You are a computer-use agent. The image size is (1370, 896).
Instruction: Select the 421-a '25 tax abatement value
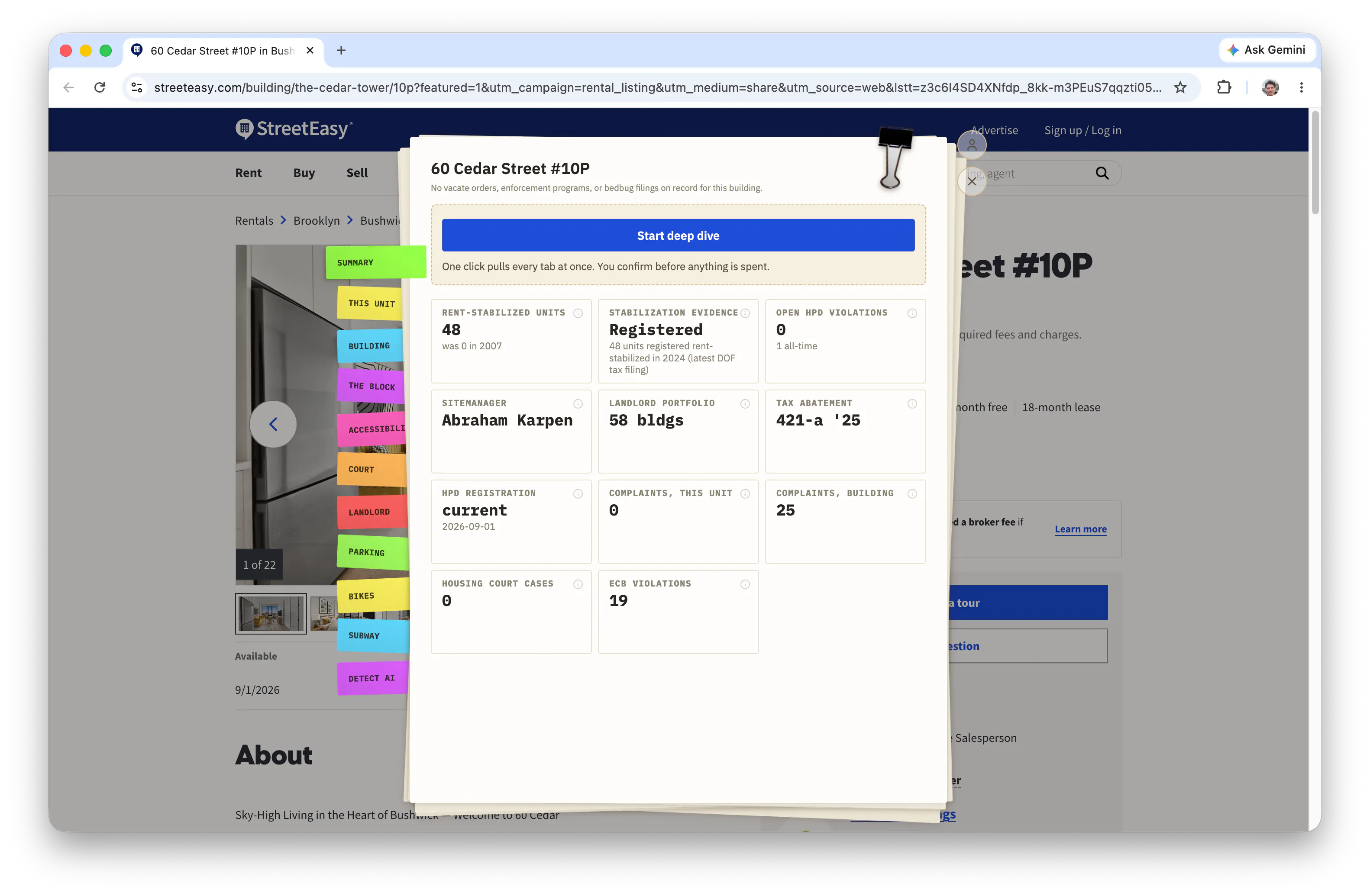click(x=817, y=420)
